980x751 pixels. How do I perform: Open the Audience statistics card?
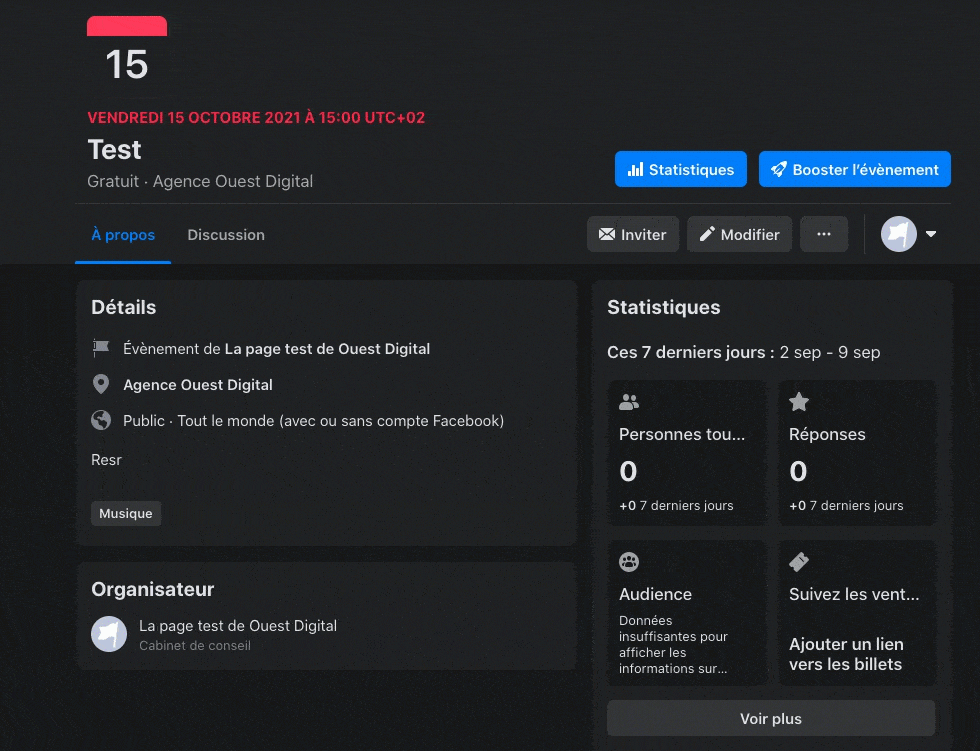point(687,613)
